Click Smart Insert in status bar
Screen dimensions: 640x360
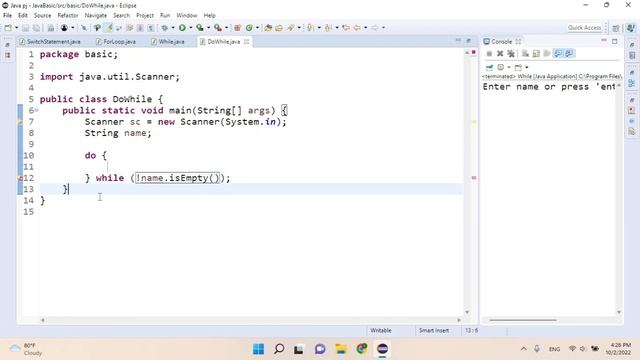click(x=433, y=331)
